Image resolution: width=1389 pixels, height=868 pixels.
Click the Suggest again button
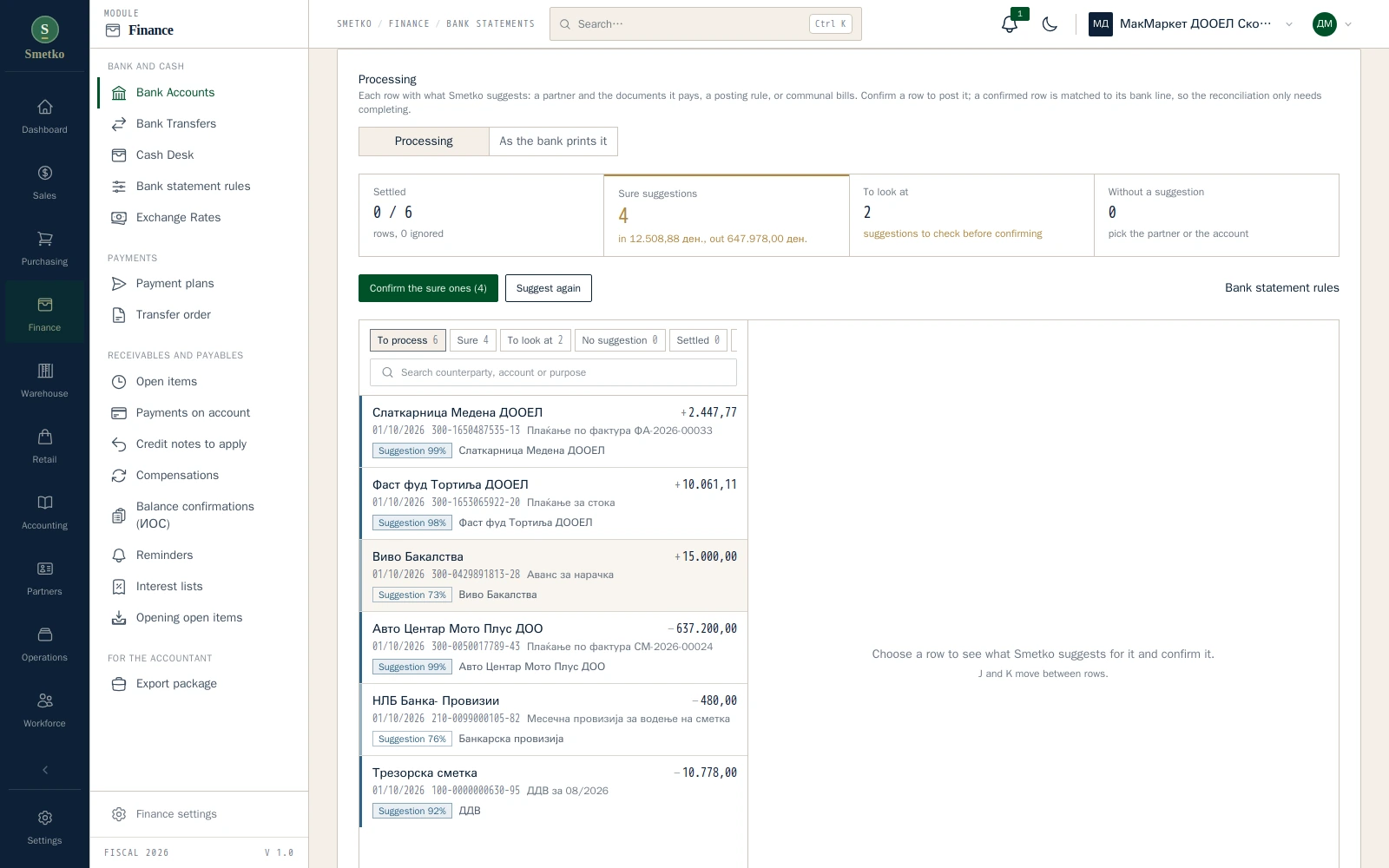(x=549, y=288)
